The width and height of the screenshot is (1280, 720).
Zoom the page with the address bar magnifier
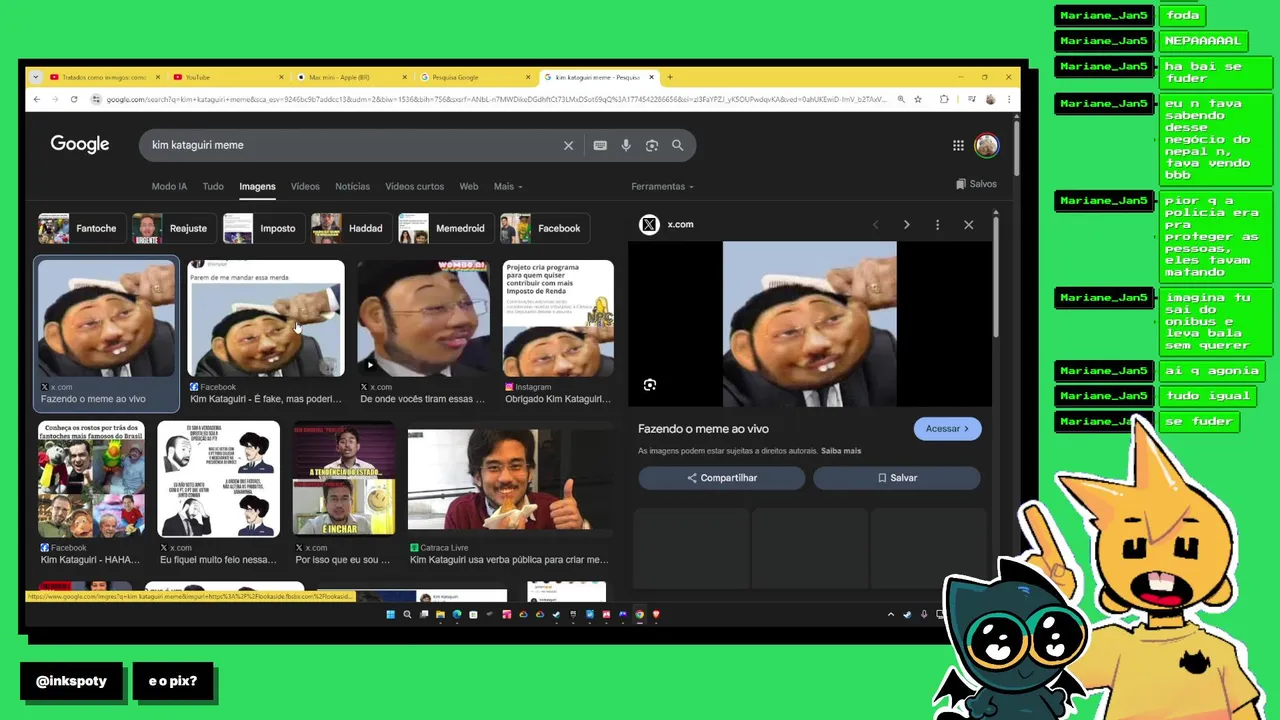(x=901, y=99)
